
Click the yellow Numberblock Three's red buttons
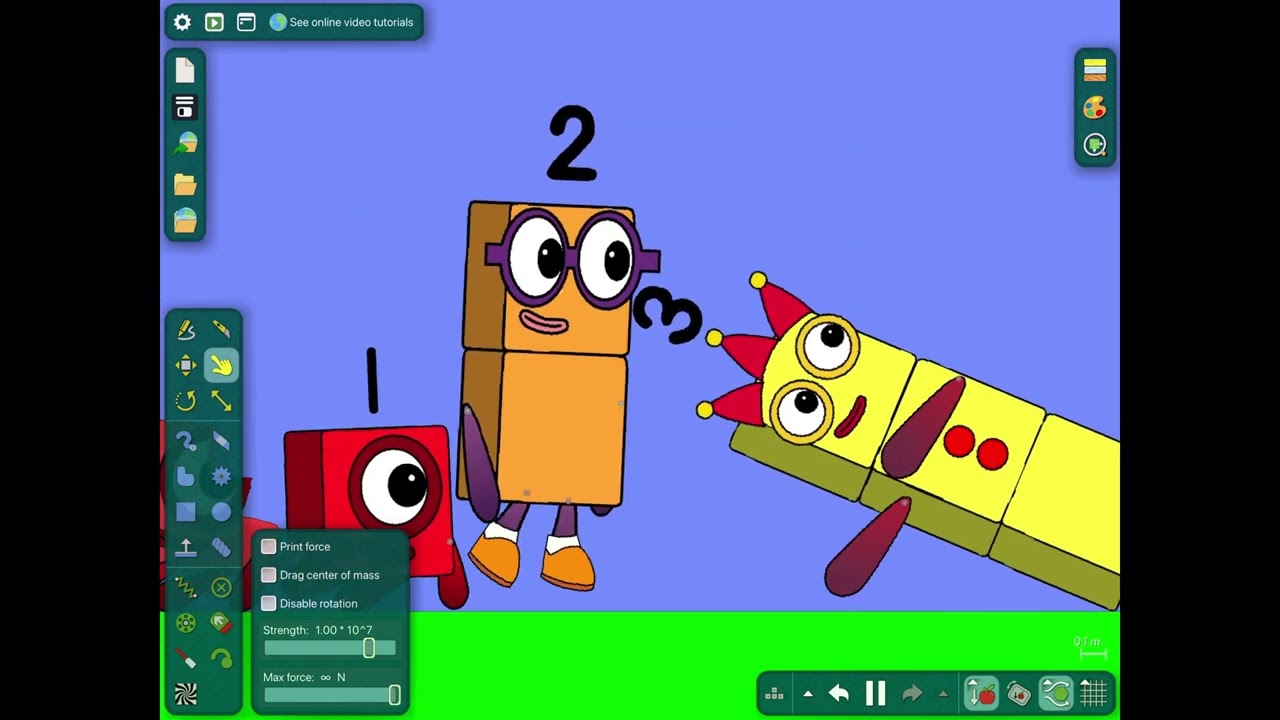point(976,447)
